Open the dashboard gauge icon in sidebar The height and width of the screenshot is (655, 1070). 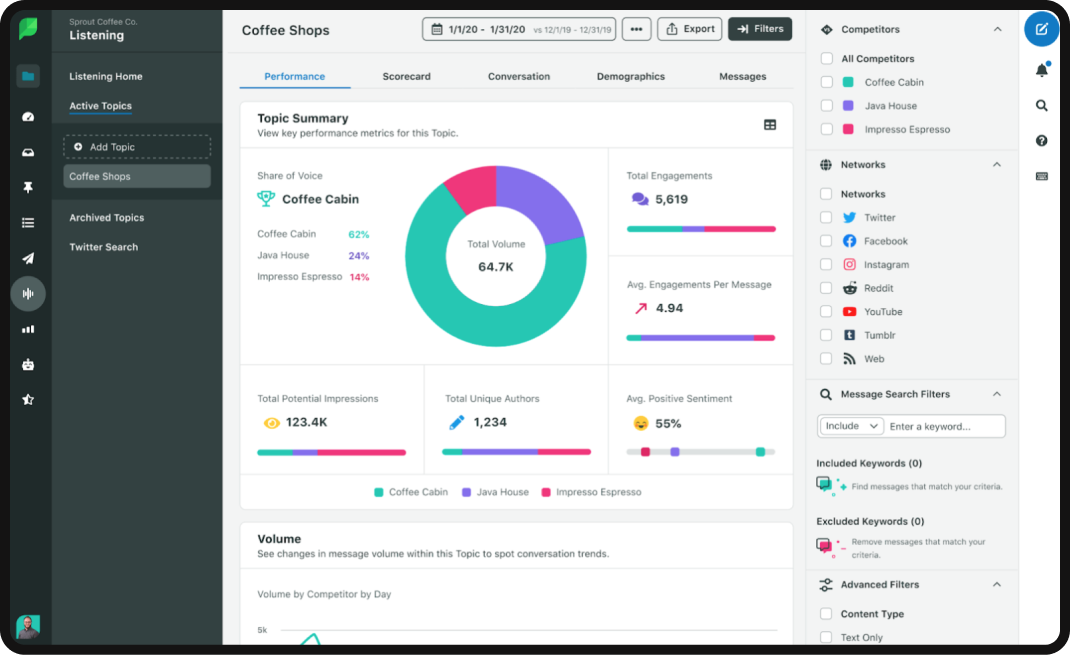click(x=28, y=117)
